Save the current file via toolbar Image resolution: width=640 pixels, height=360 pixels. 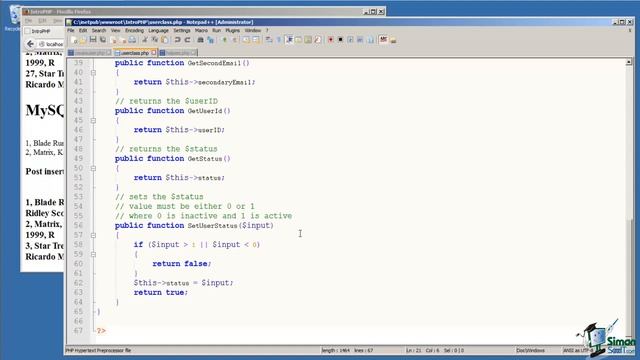(93, 40)
